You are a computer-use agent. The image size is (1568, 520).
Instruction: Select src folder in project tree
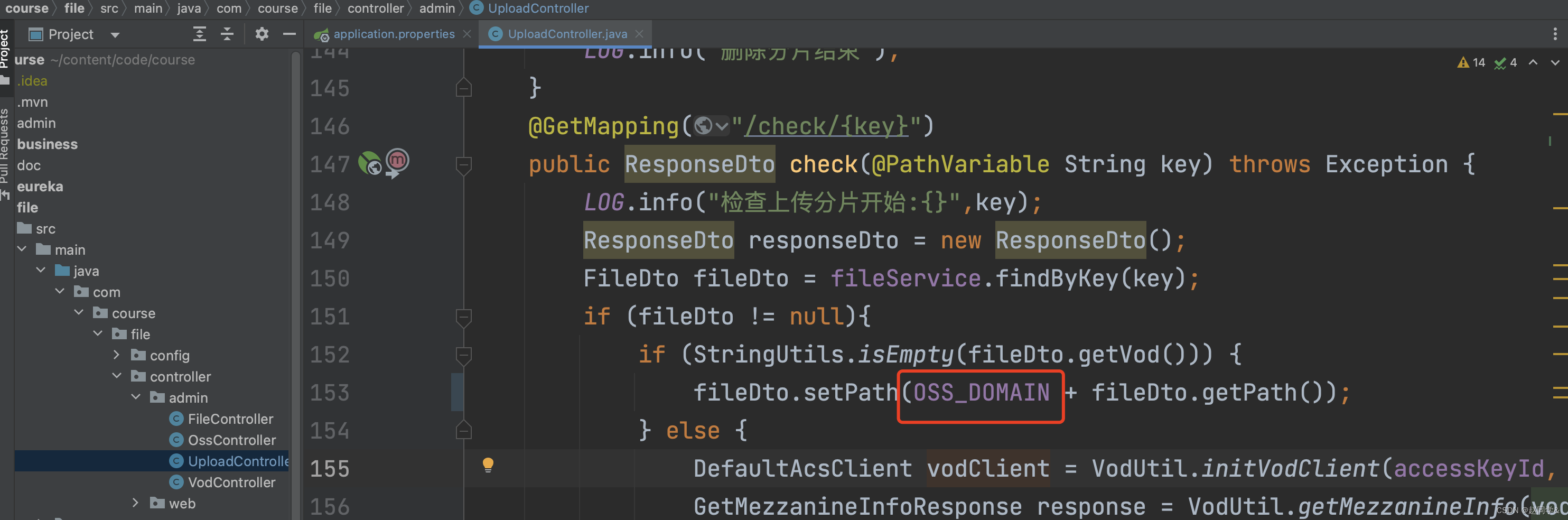(x=37, y=229)
